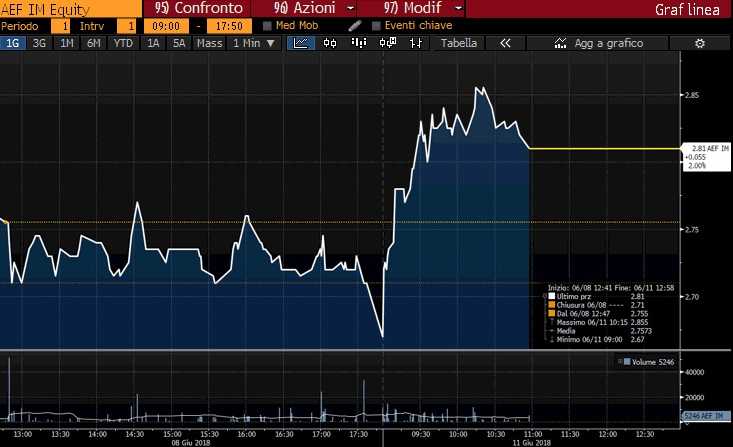Screen dimensions: 733x447
Task: Click the Ultimo prz white swatch
Action: pyautogui.click(x=552, y=296)
